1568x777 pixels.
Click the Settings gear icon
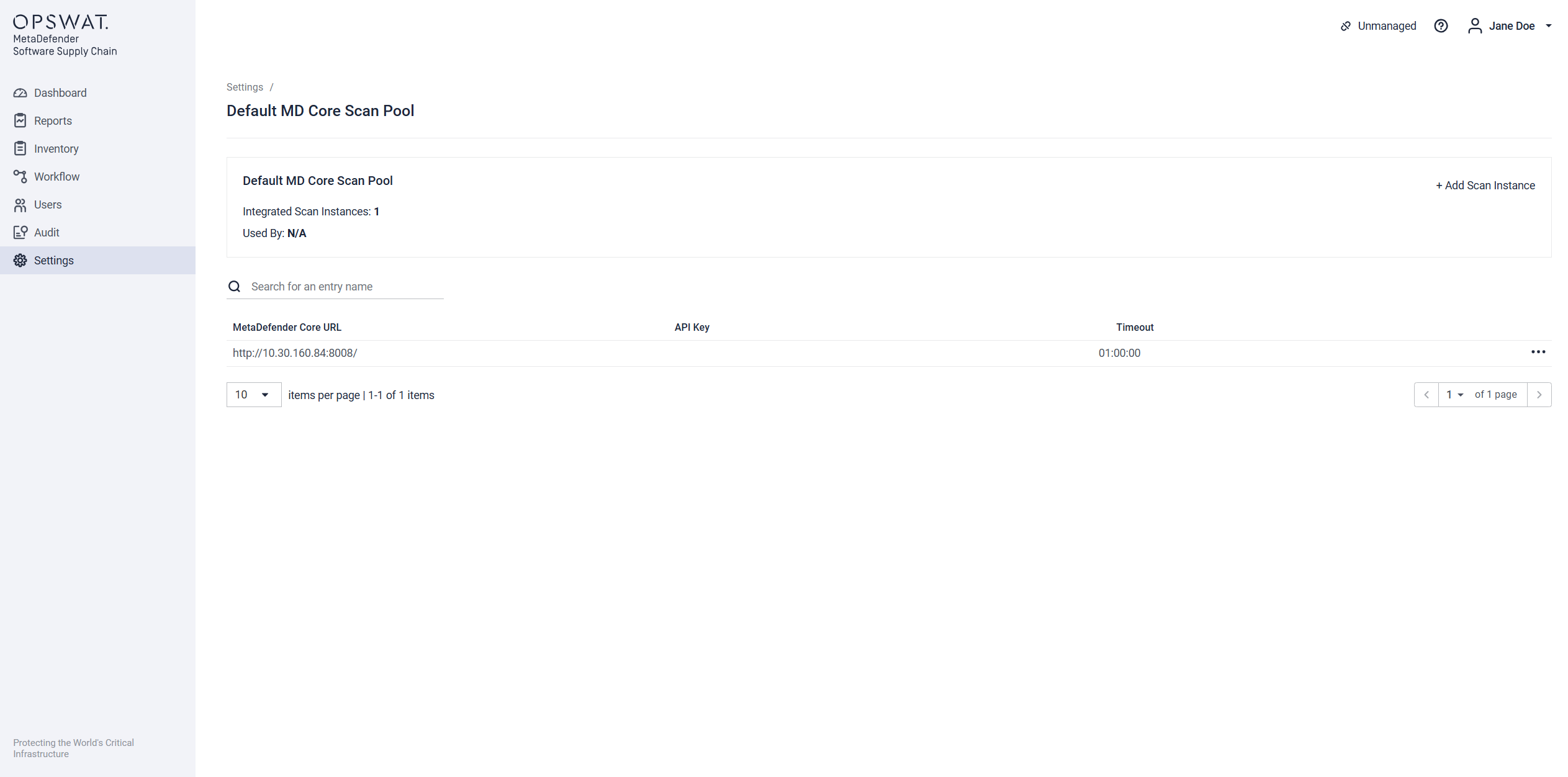point(20,261)
